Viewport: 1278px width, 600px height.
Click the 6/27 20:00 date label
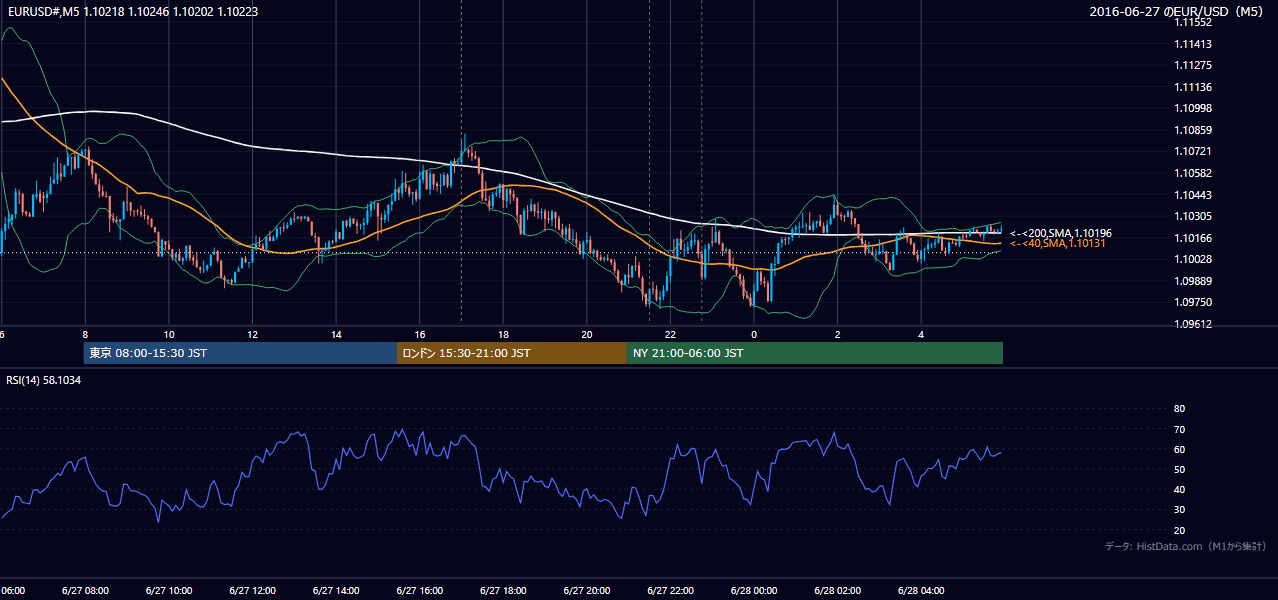tap(587, 590)
